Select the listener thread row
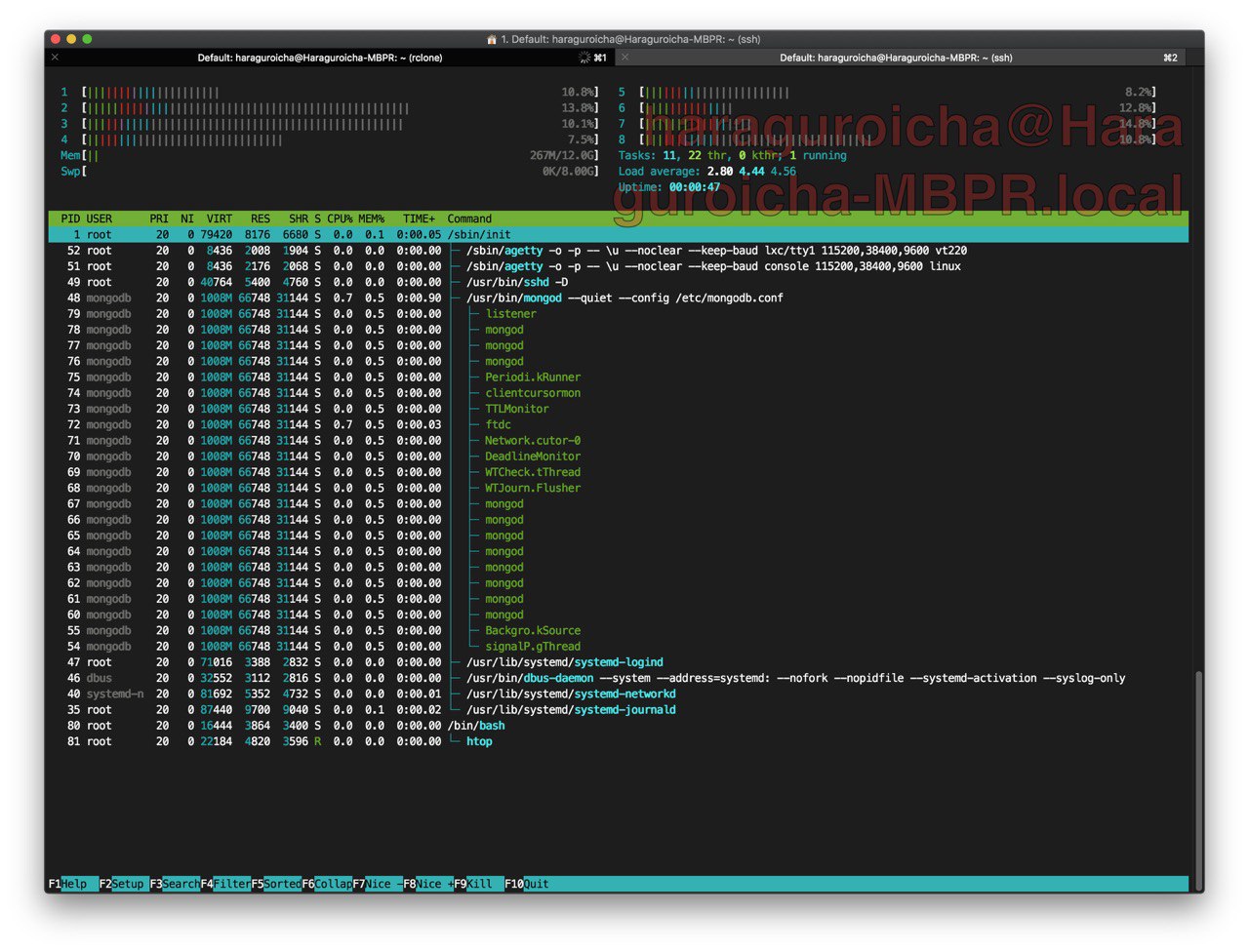Image resolution: width=1249 pixels, height=952 pixels. [x=619, y=314]
